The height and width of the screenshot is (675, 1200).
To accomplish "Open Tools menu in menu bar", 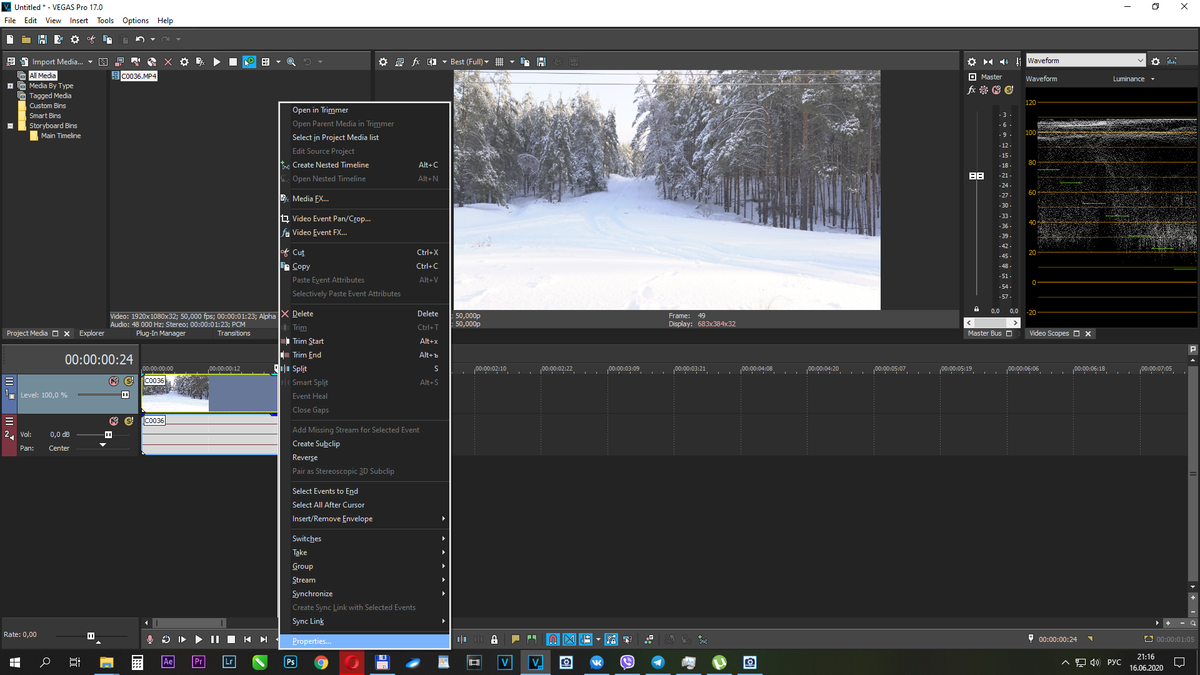I will (105, 20).
